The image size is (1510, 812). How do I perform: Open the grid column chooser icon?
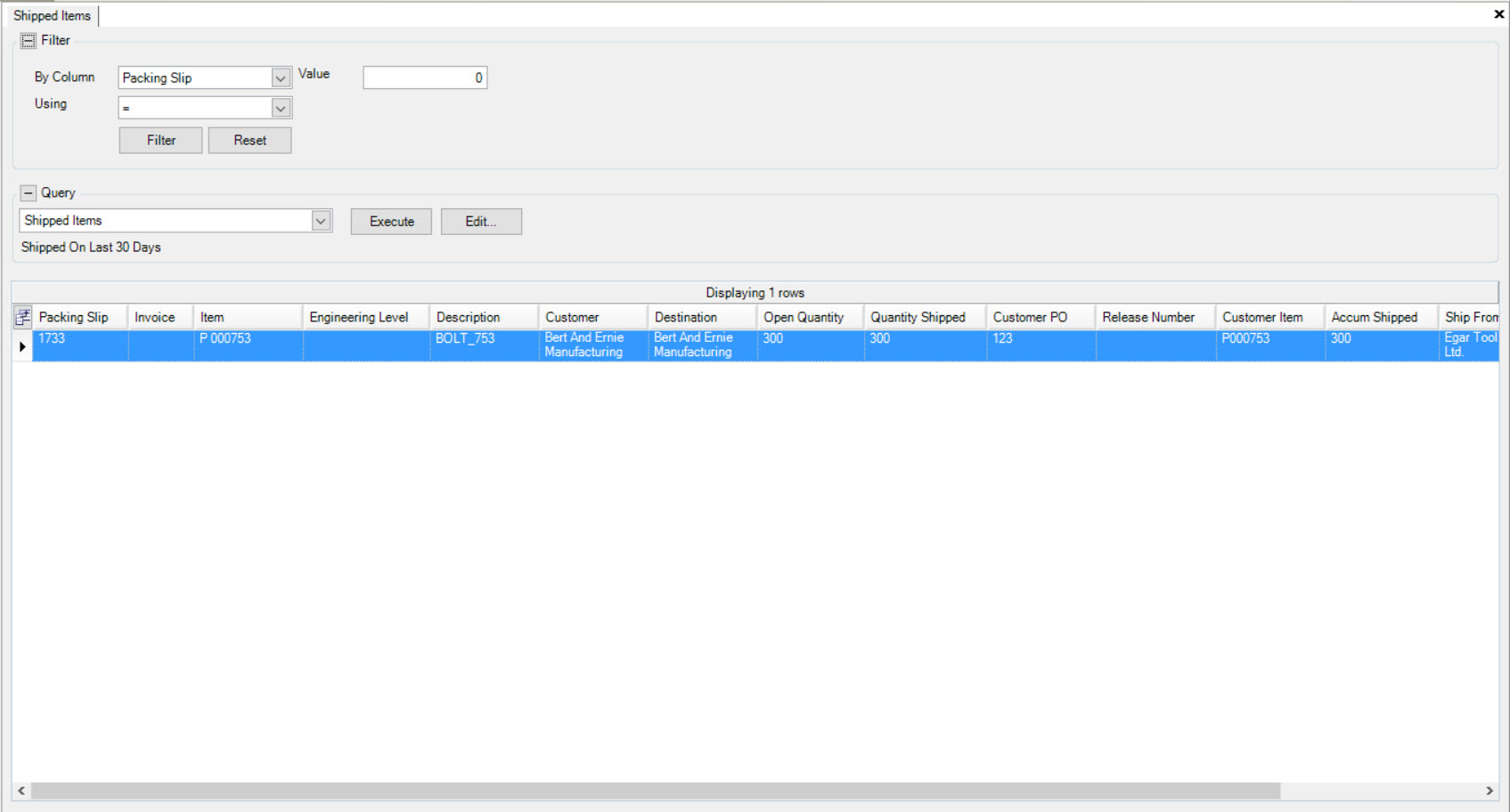[22, 317]
